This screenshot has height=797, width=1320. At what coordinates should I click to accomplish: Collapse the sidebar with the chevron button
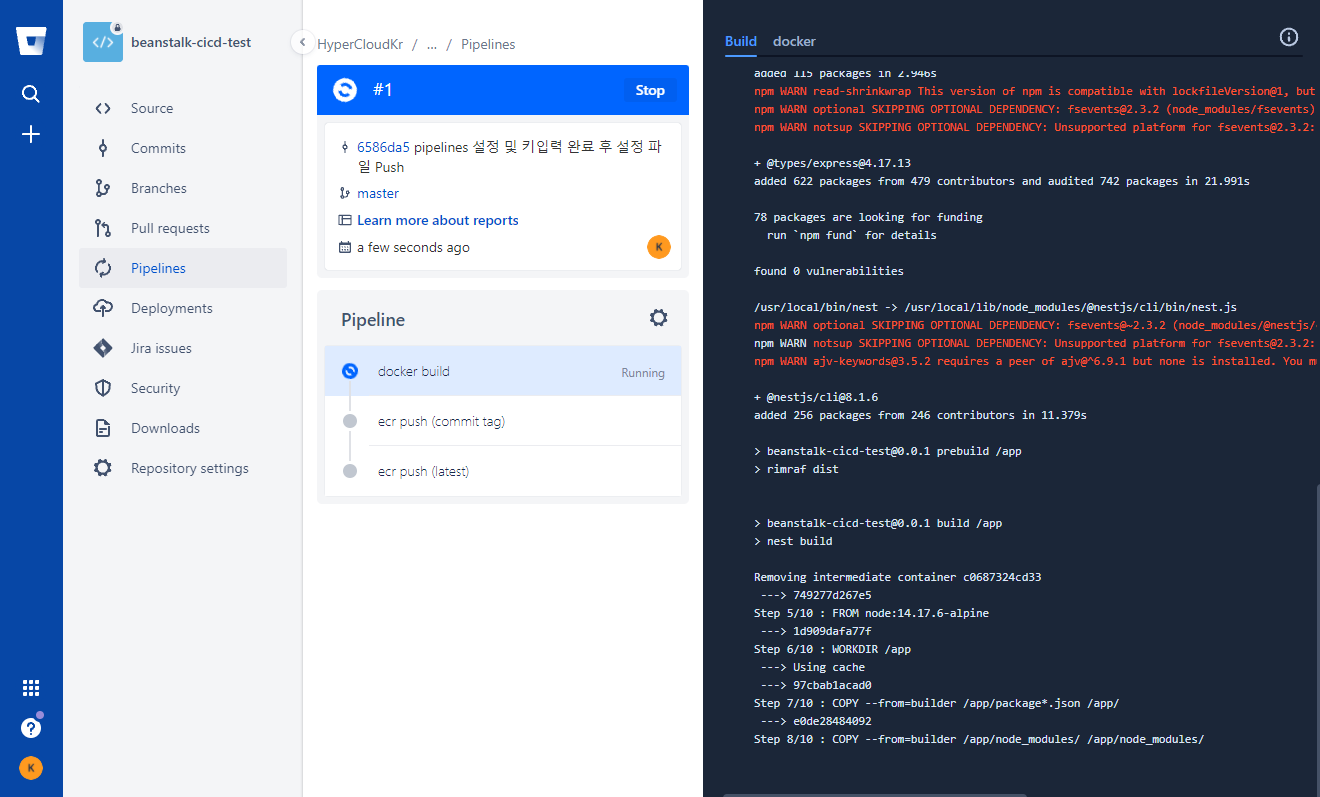click(x=302, y=42)
